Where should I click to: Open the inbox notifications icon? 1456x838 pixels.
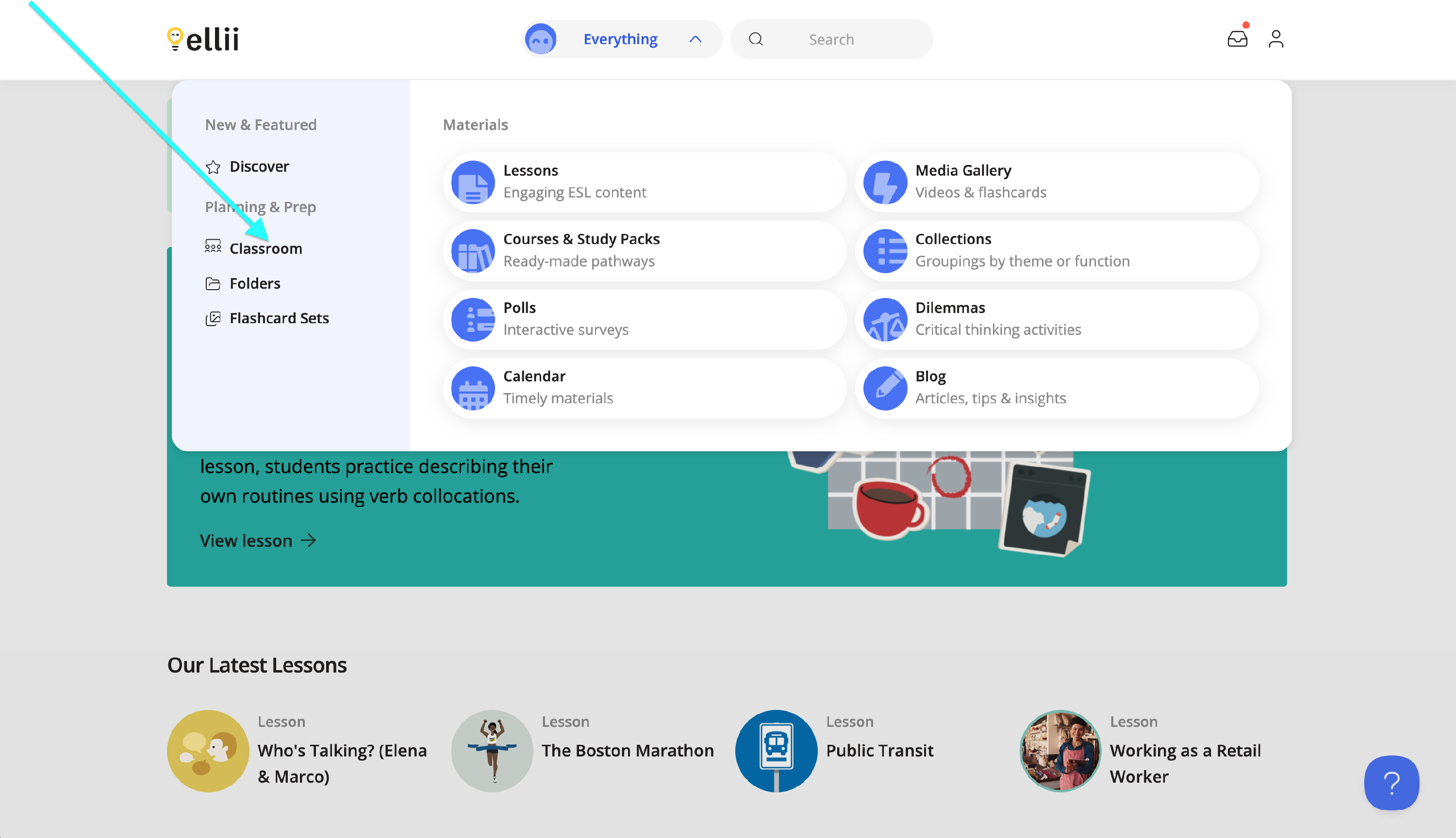point(1237,39)
